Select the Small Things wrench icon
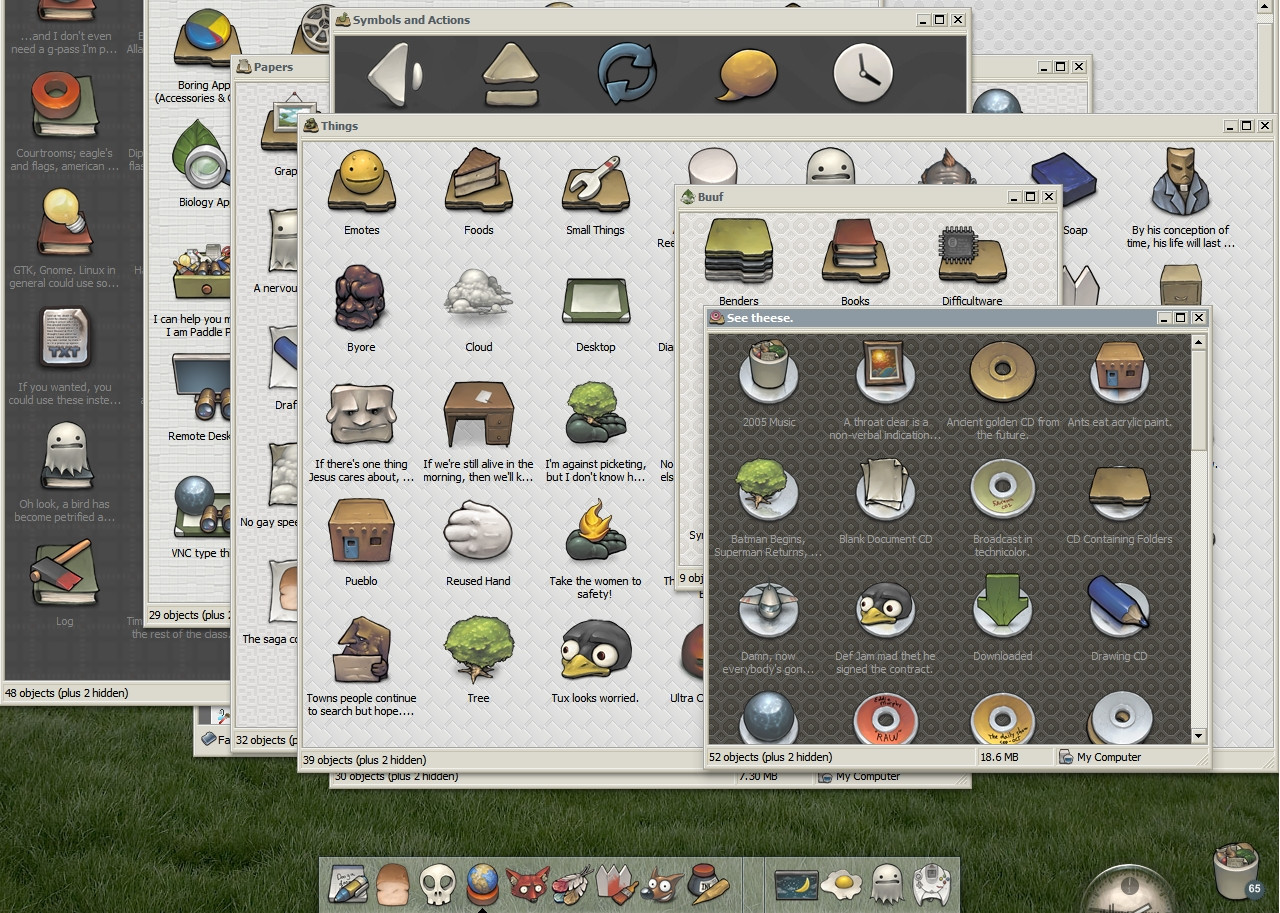 click(595, 182)
